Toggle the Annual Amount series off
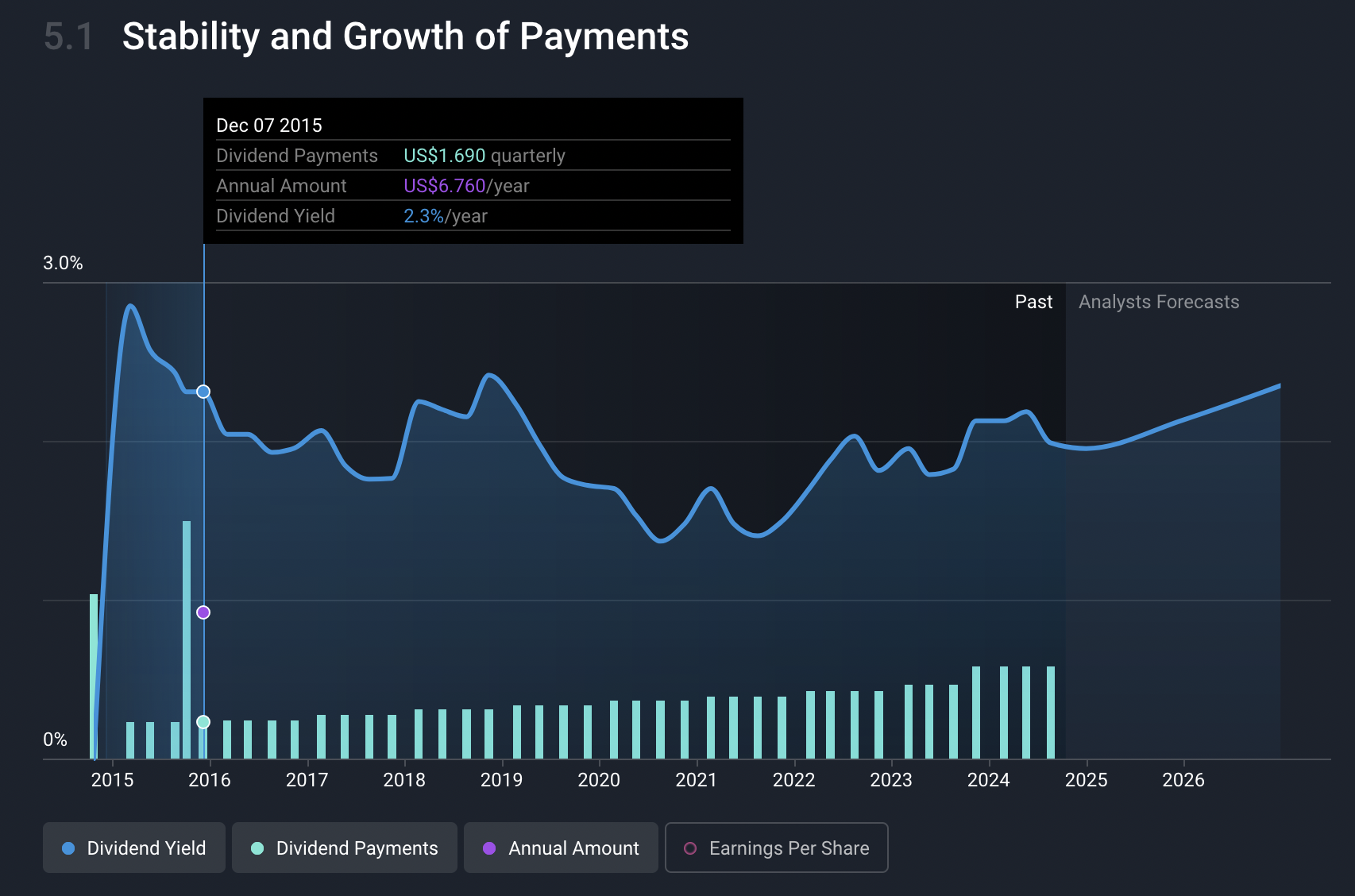 [561, 848]
